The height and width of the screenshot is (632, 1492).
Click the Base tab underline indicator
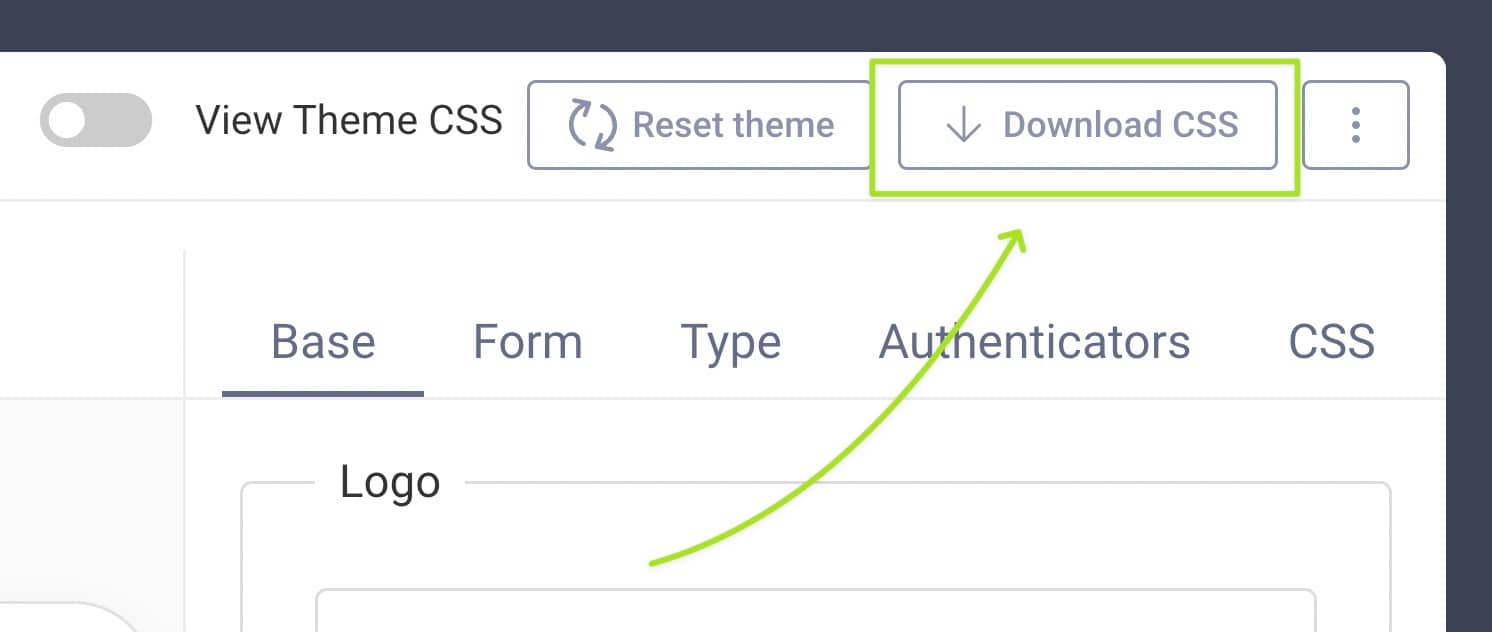(x=322, y=394)
